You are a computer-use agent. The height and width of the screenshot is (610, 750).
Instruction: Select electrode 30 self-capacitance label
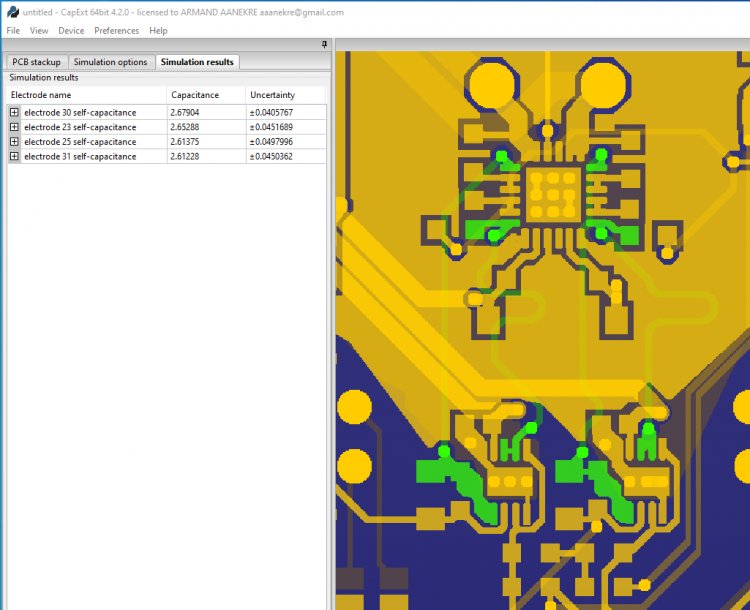click(x=80, y=112)
